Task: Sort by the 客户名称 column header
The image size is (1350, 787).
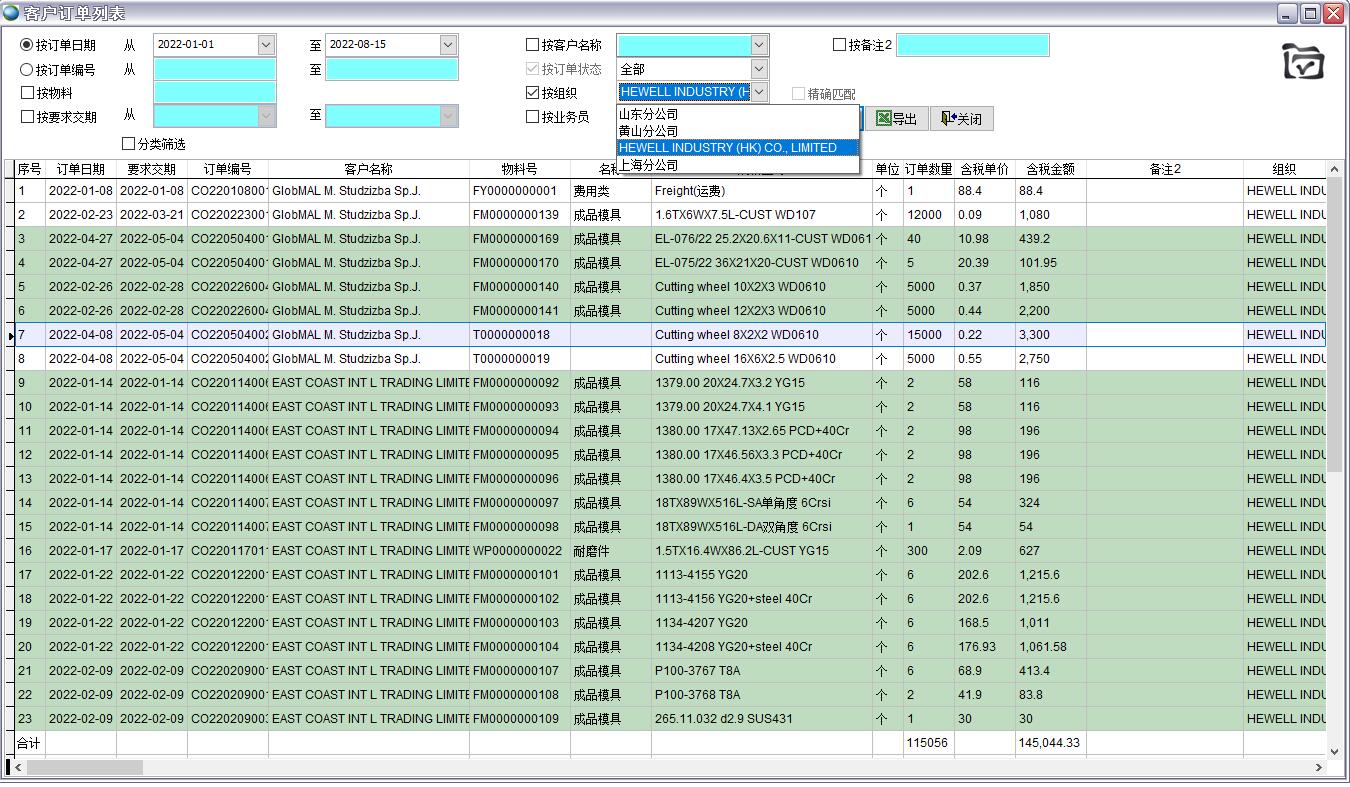Action: [x=368, y=169]
